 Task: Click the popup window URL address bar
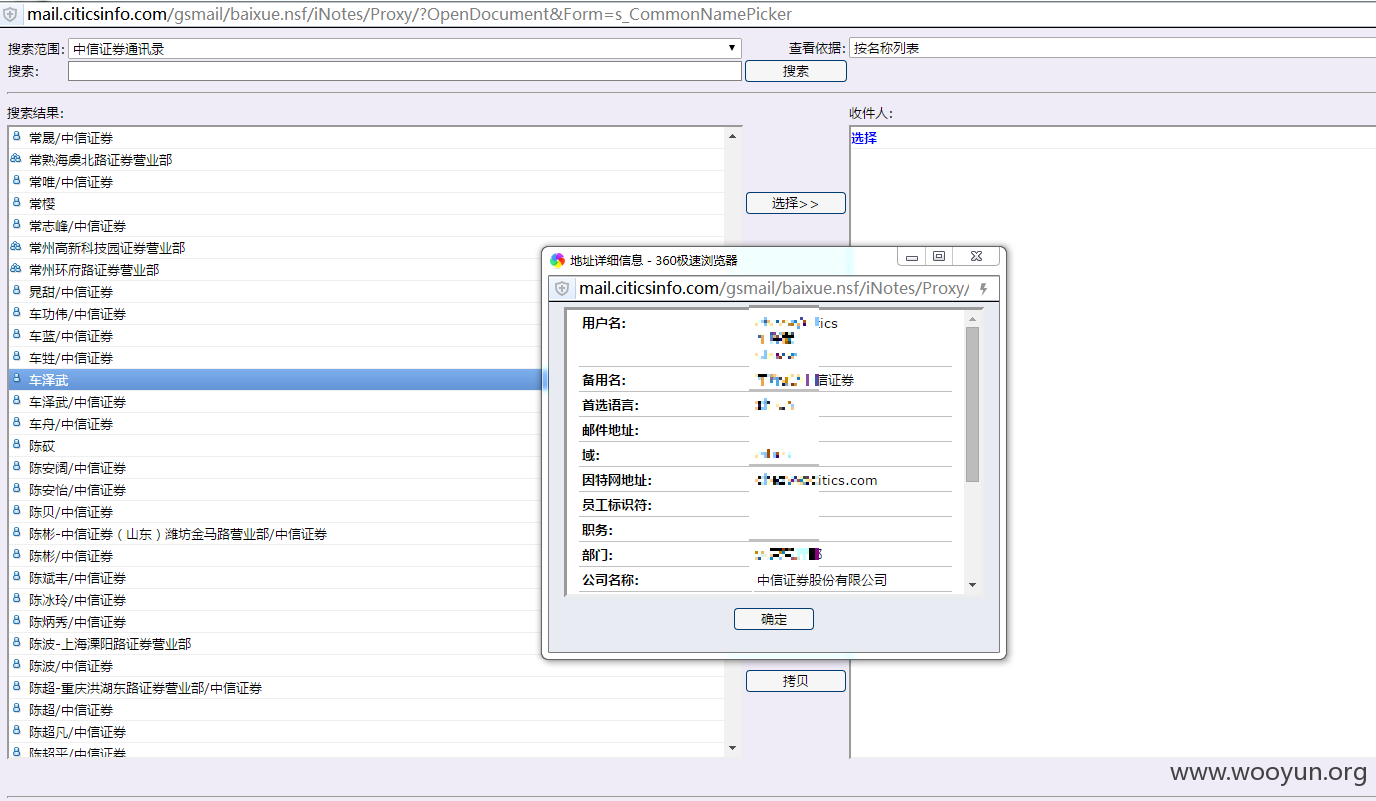click(x=774, y=288)
